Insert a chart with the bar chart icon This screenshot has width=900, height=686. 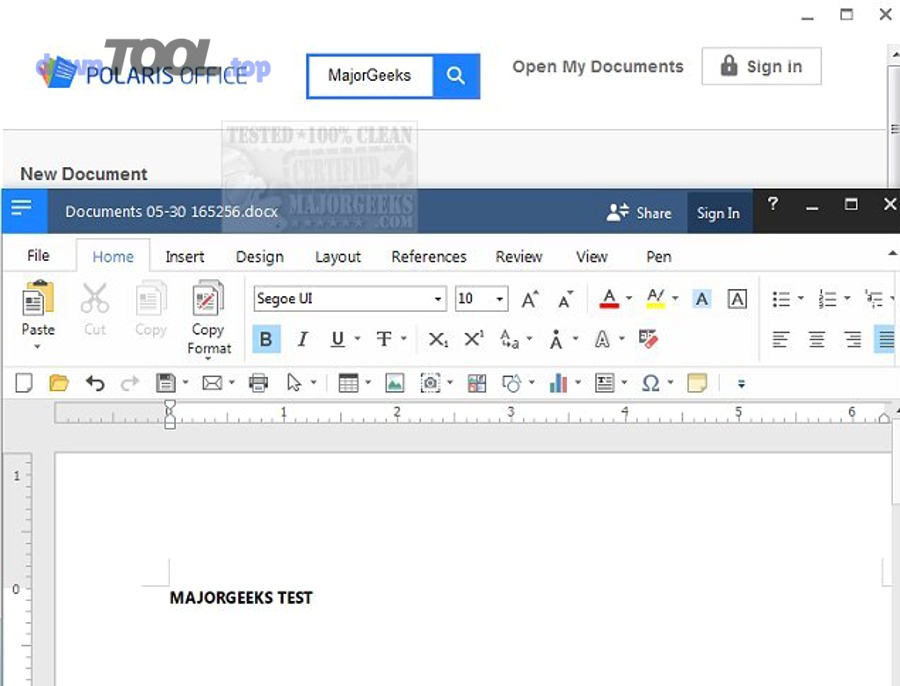tap(558, 383)
